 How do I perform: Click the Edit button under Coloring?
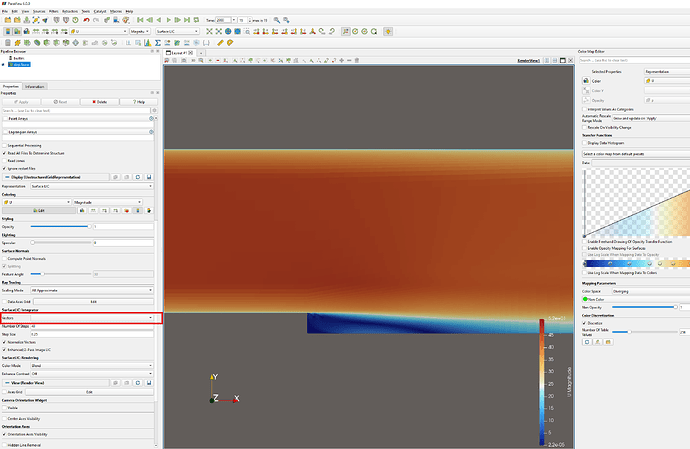(39, 211)
